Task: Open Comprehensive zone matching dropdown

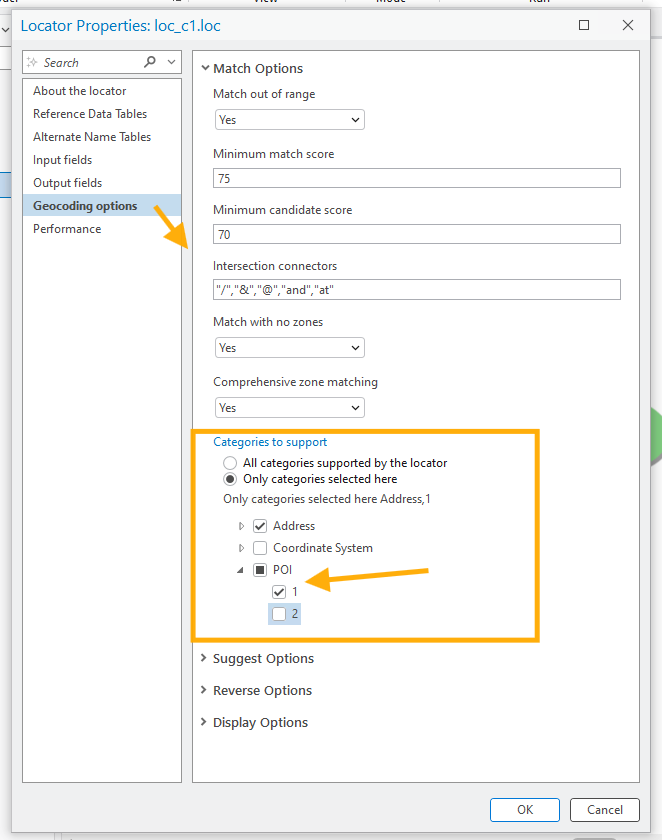Action: (x=290, y=408)
